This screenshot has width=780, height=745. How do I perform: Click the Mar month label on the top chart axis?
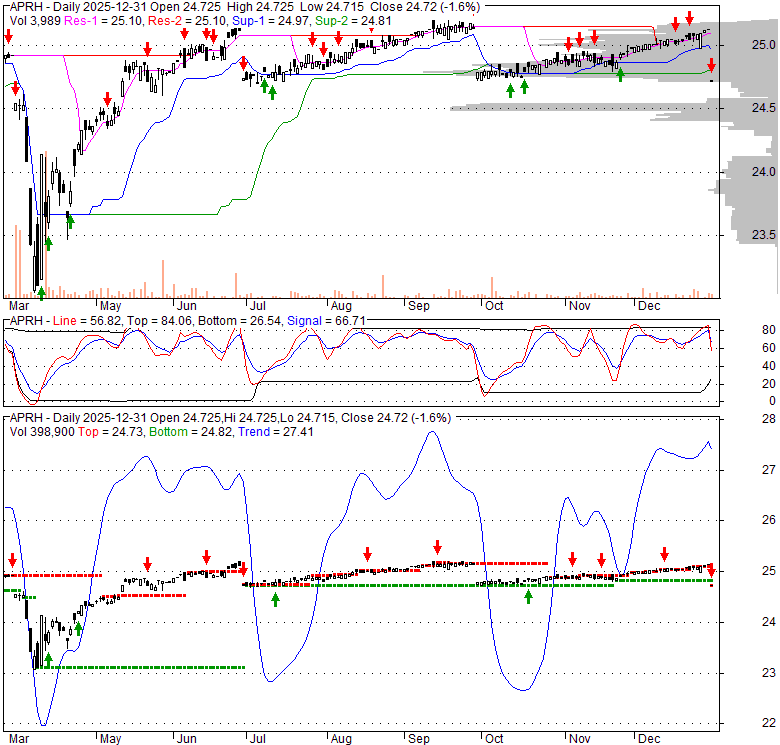click(18, 305)
